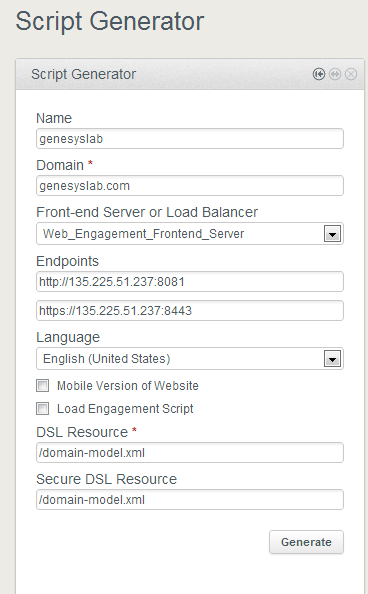Click the Secure DSL Resource input field
The image size is (368, 594).
point(190,500)
